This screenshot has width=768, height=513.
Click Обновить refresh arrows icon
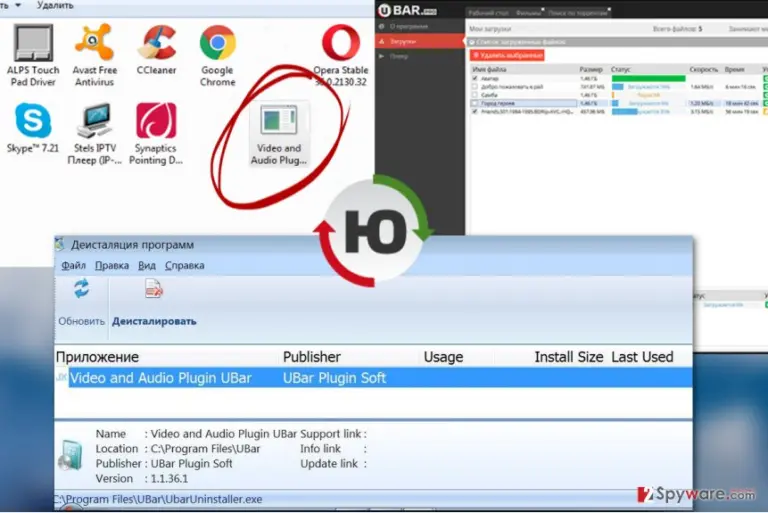pyautogui.click(x=81, y=289)
